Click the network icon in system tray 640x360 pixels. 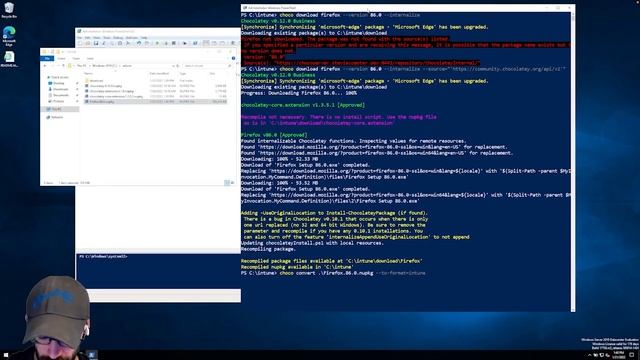[602, 355]
